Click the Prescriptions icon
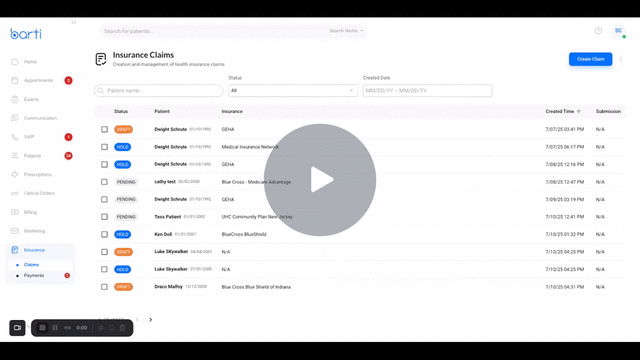 click(x=15, y=174)
